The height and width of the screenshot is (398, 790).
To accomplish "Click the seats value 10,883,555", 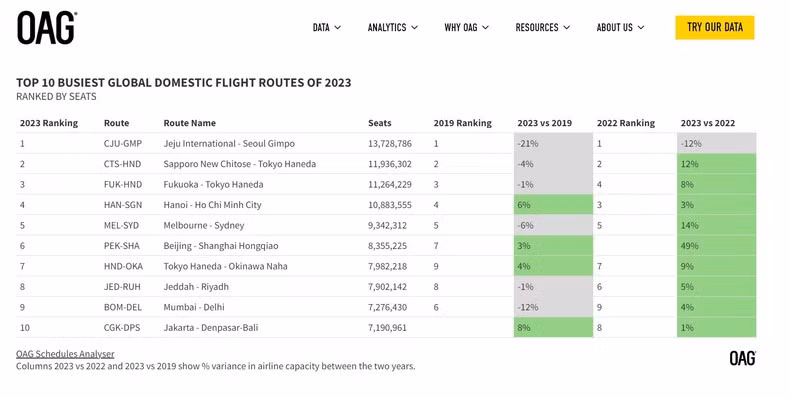I will click(389, 205).
